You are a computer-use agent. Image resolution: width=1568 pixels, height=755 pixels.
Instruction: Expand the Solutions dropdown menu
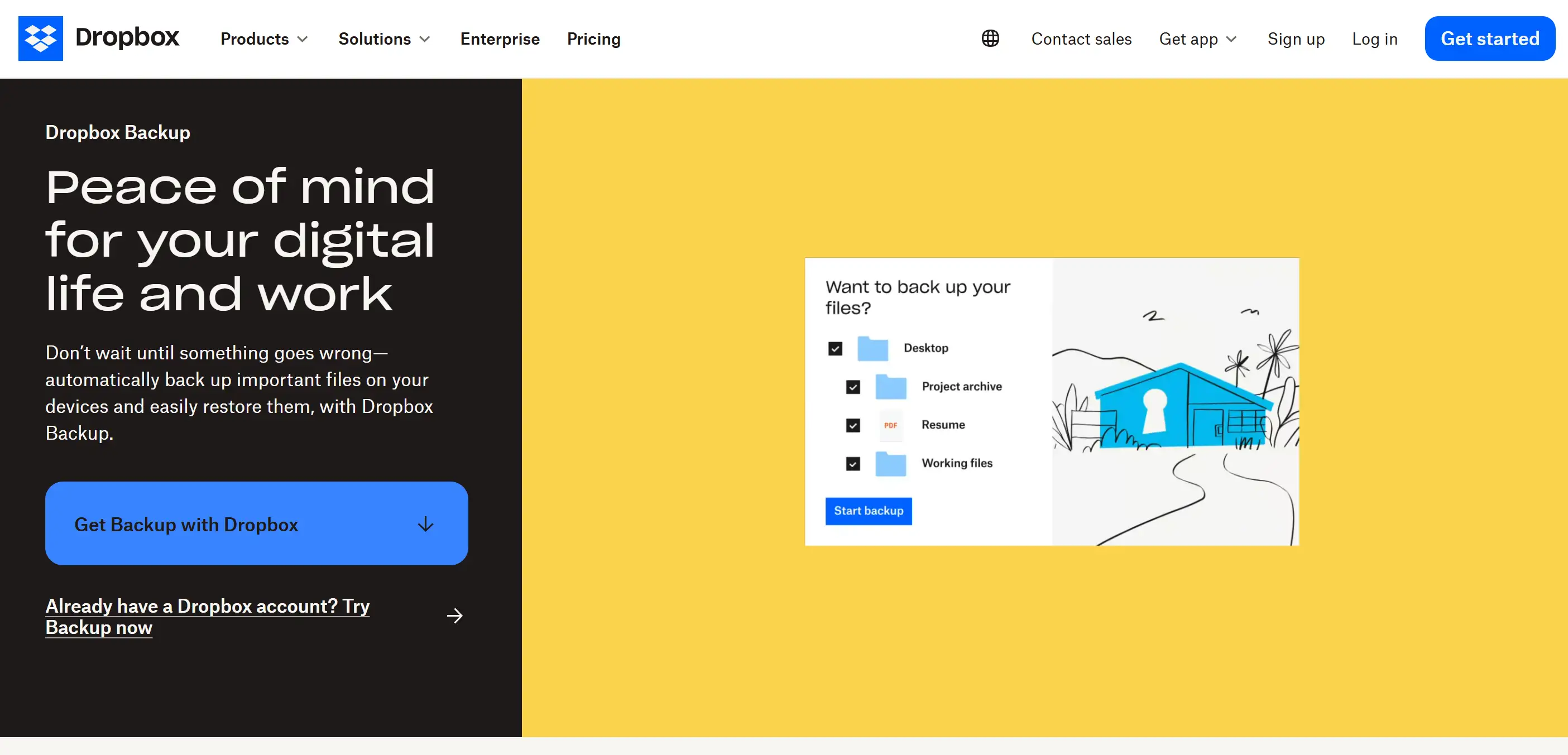point(385,39)
